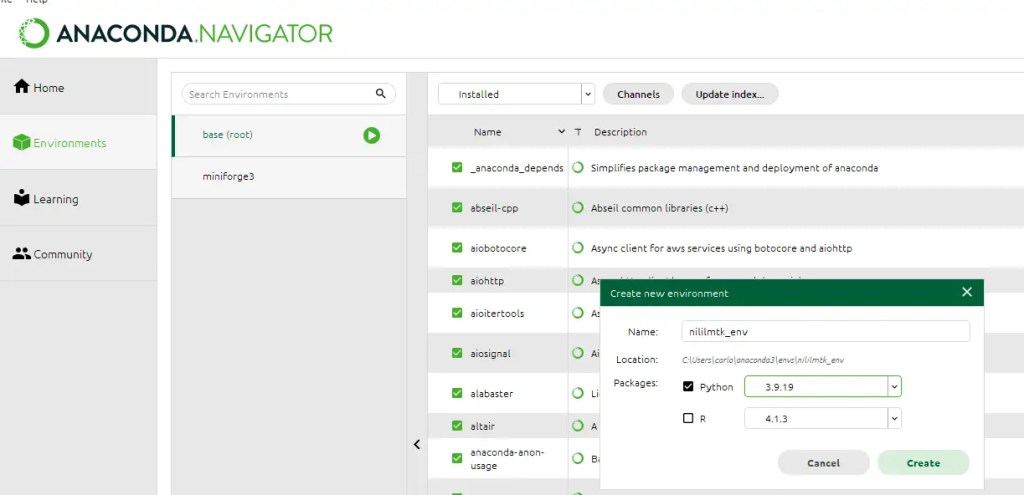The image size is (1024, 495).
Task: Click the Learning icon in sidebar
Action: pyautogui.click(x=21, y=198)
